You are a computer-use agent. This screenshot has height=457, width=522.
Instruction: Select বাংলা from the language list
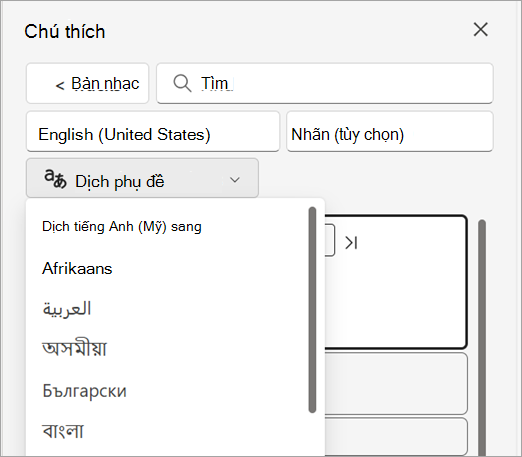pos(63,431)
